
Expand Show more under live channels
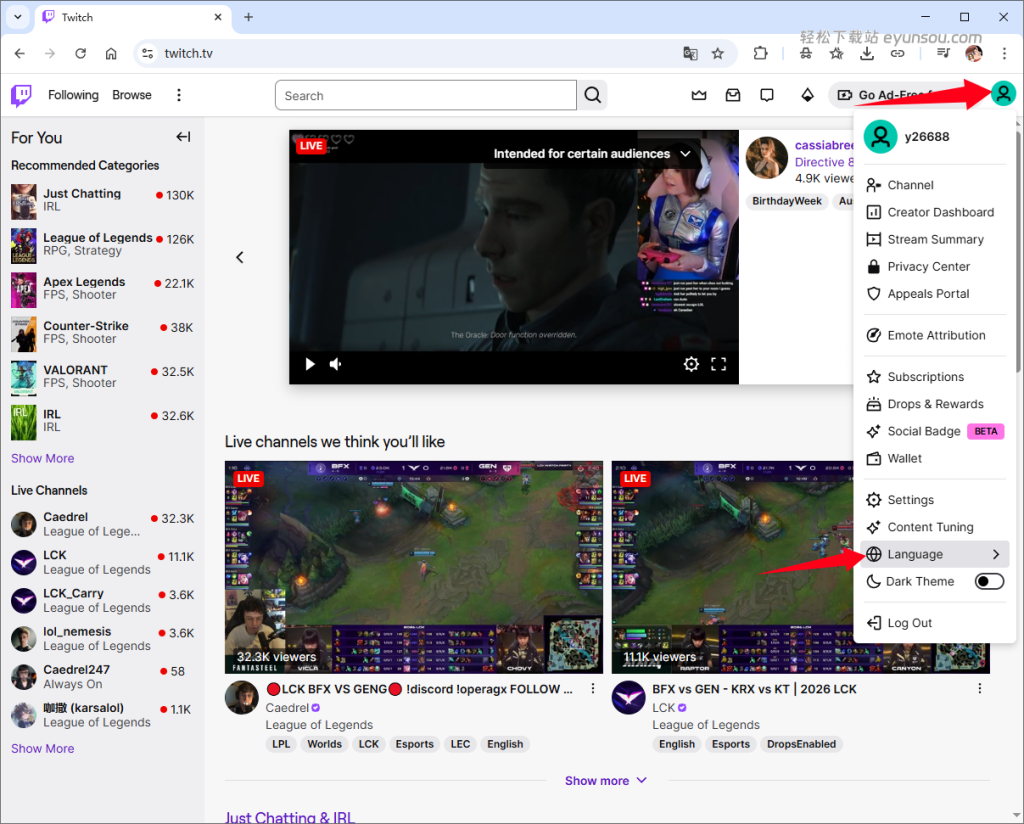coord(605,781)
